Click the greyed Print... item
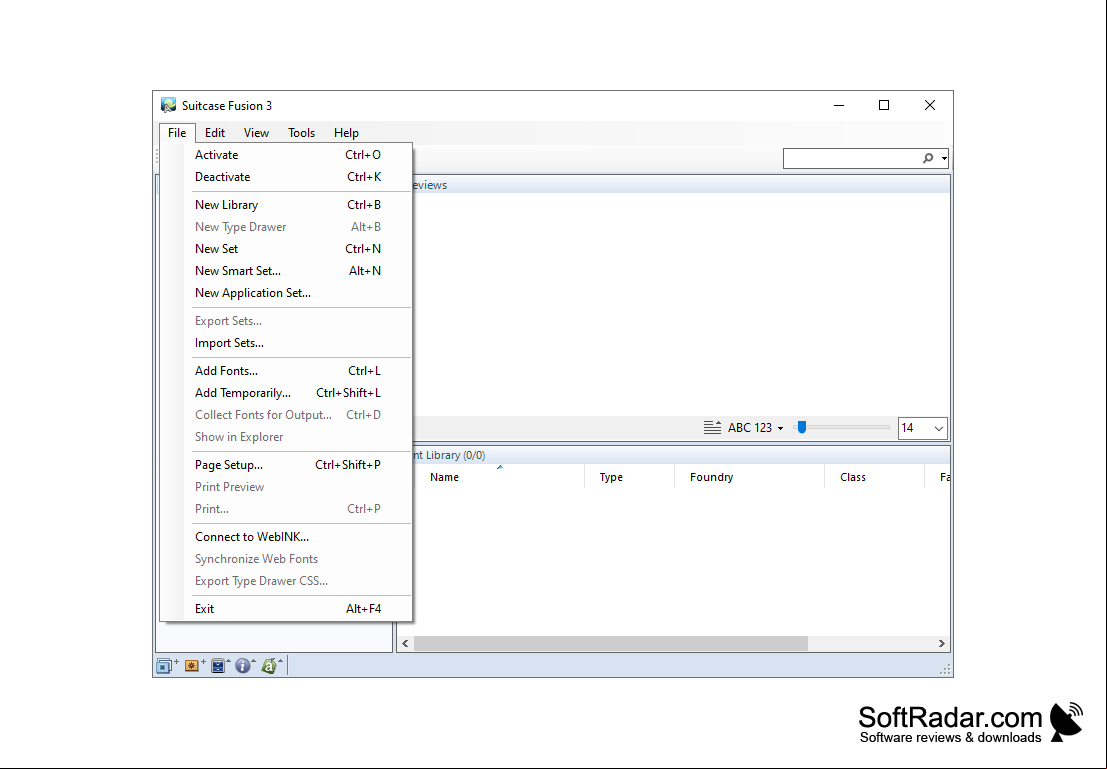 (x=287, y=508)
